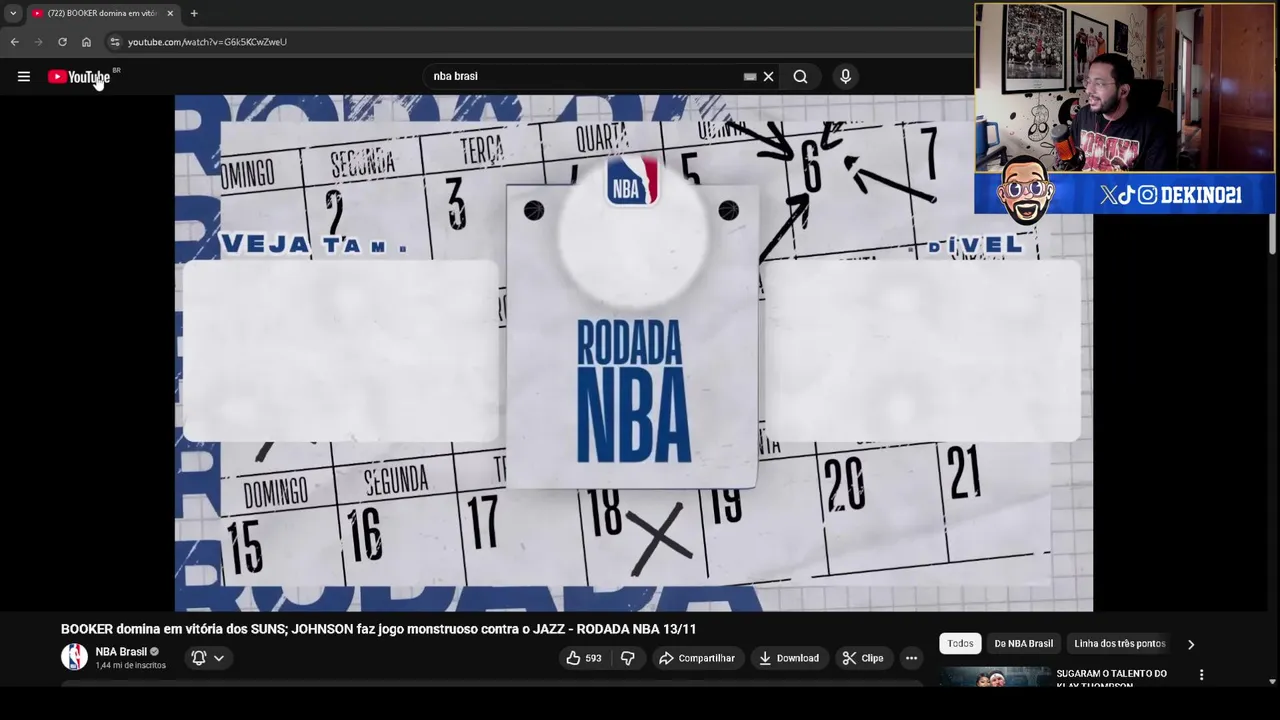The height and width of the screenshot is (720, 1280).
Task: Click the address bar URL
Action: [207, 42]
